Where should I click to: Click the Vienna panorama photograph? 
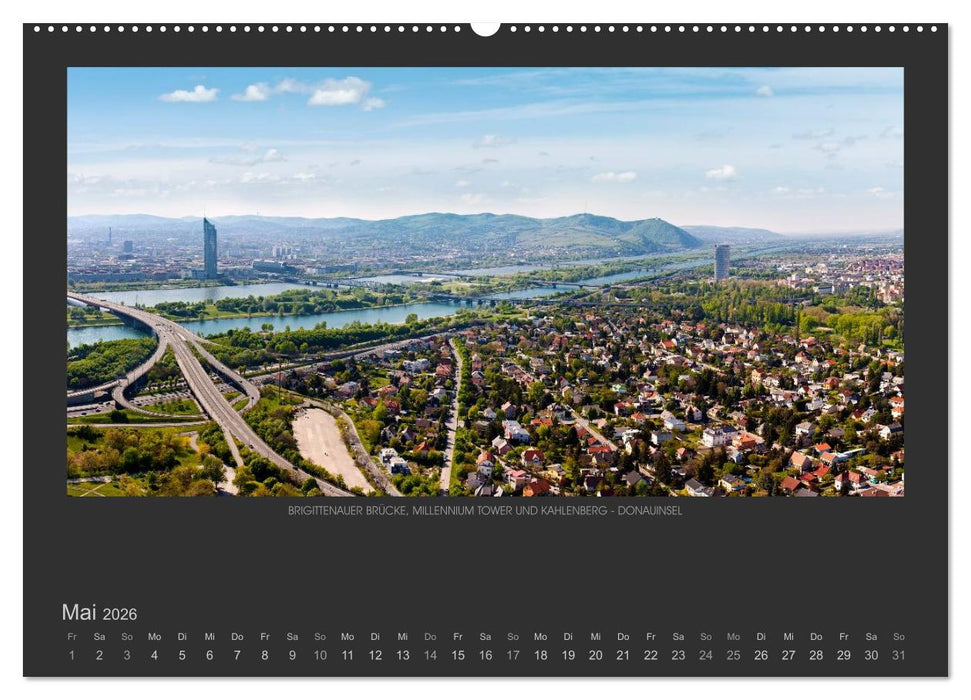pyautogui.click(x=485, y=285)
